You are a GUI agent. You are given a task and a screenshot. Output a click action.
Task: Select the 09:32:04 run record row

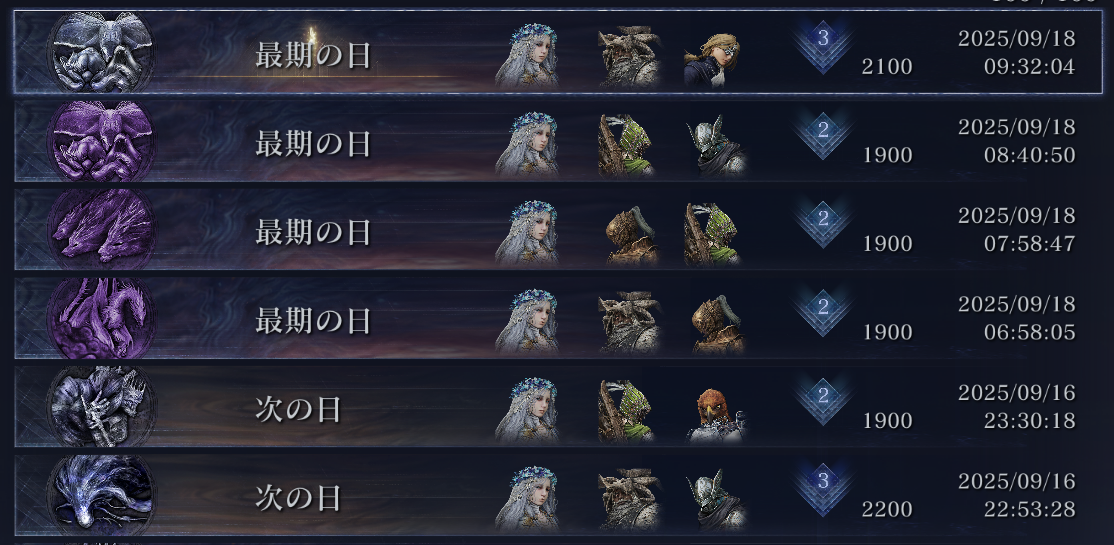558,52
